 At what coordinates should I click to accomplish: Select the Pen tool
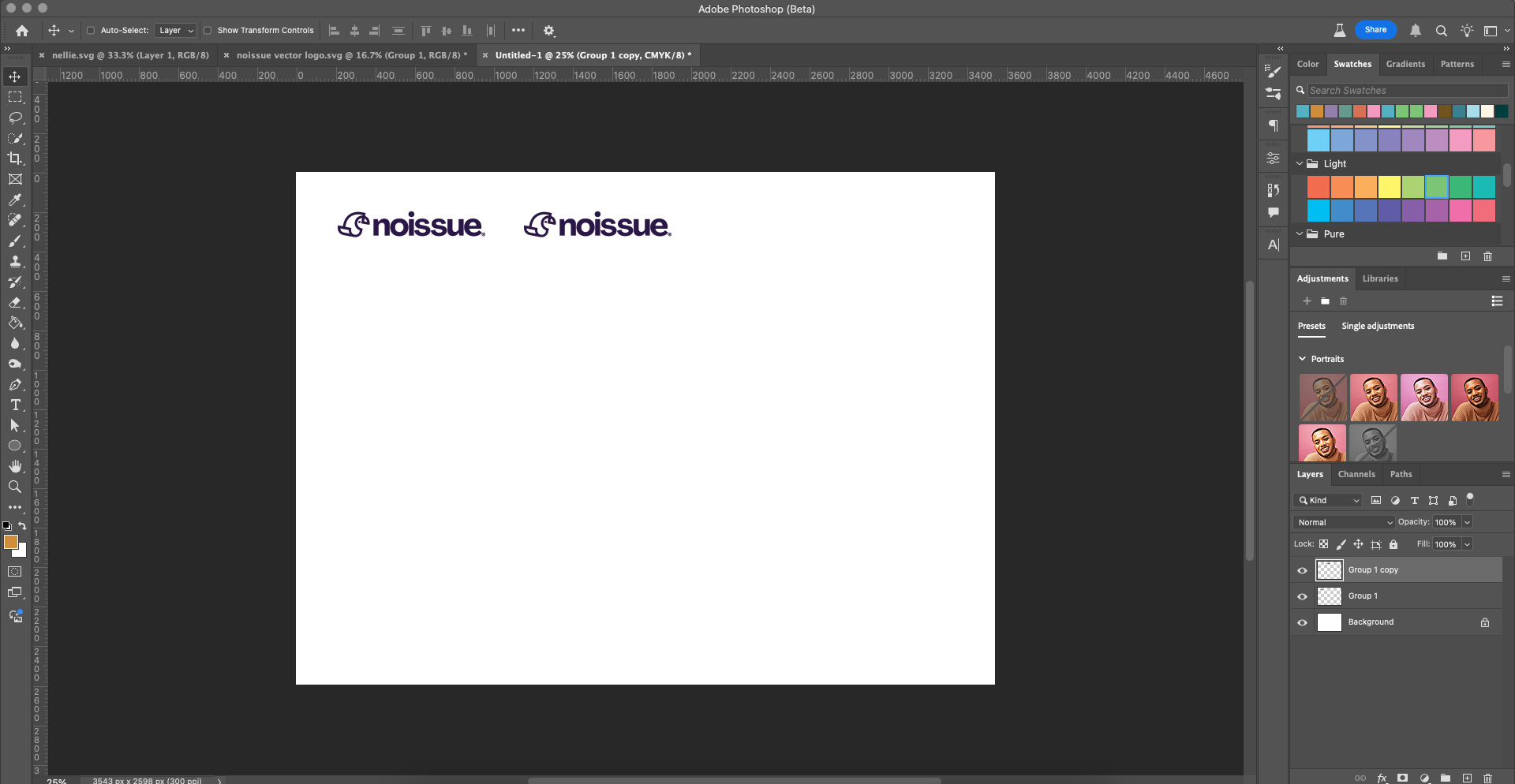[15, 384]
